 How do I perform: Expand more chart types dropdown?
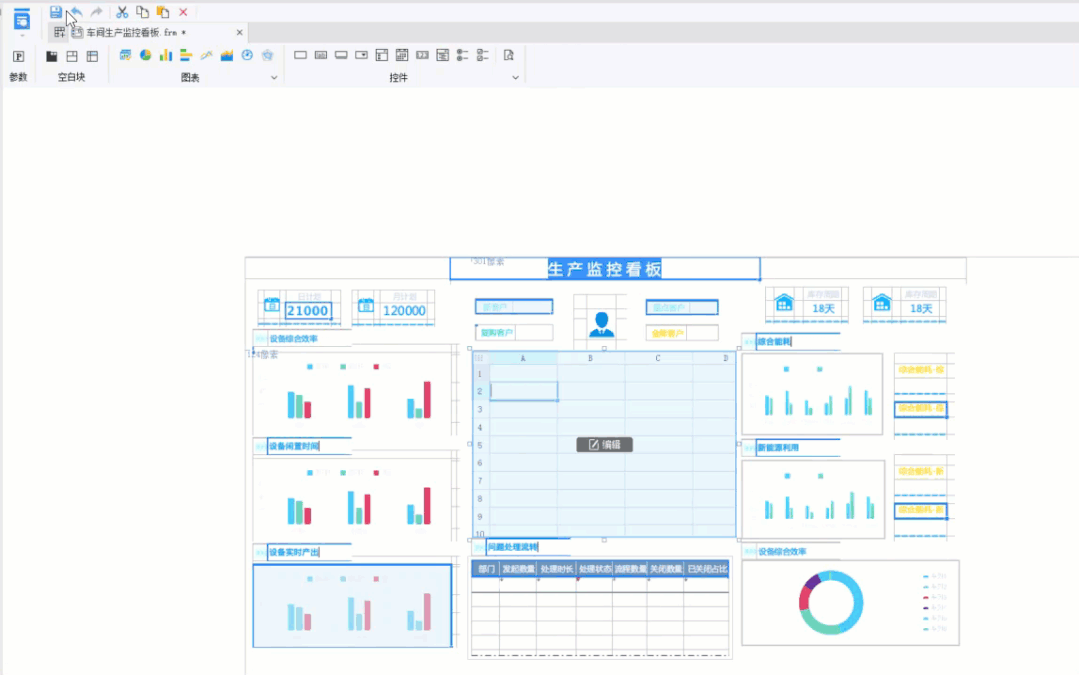click(x=274, y=78)
